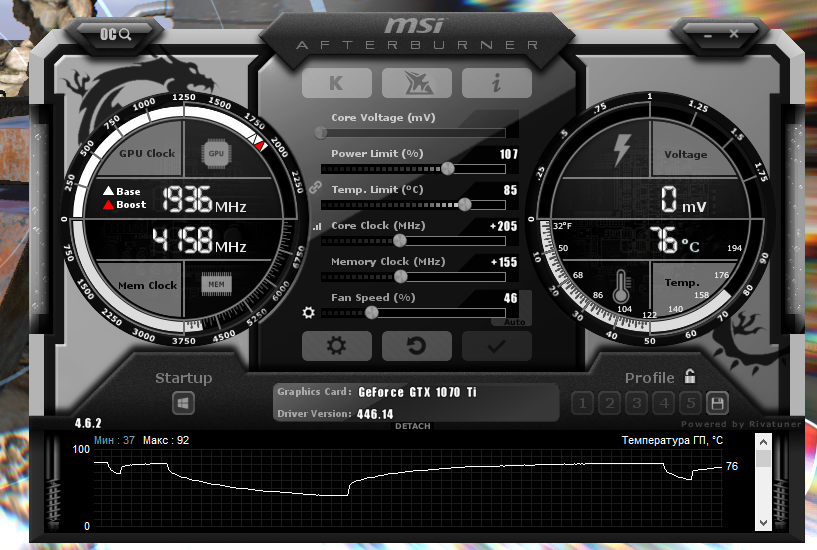Image resolution: width=817 pixels, height=550 pixels.
Task: Click the 76 °C temperature readout
Action: pyautogui.click(x=674, y=240)
